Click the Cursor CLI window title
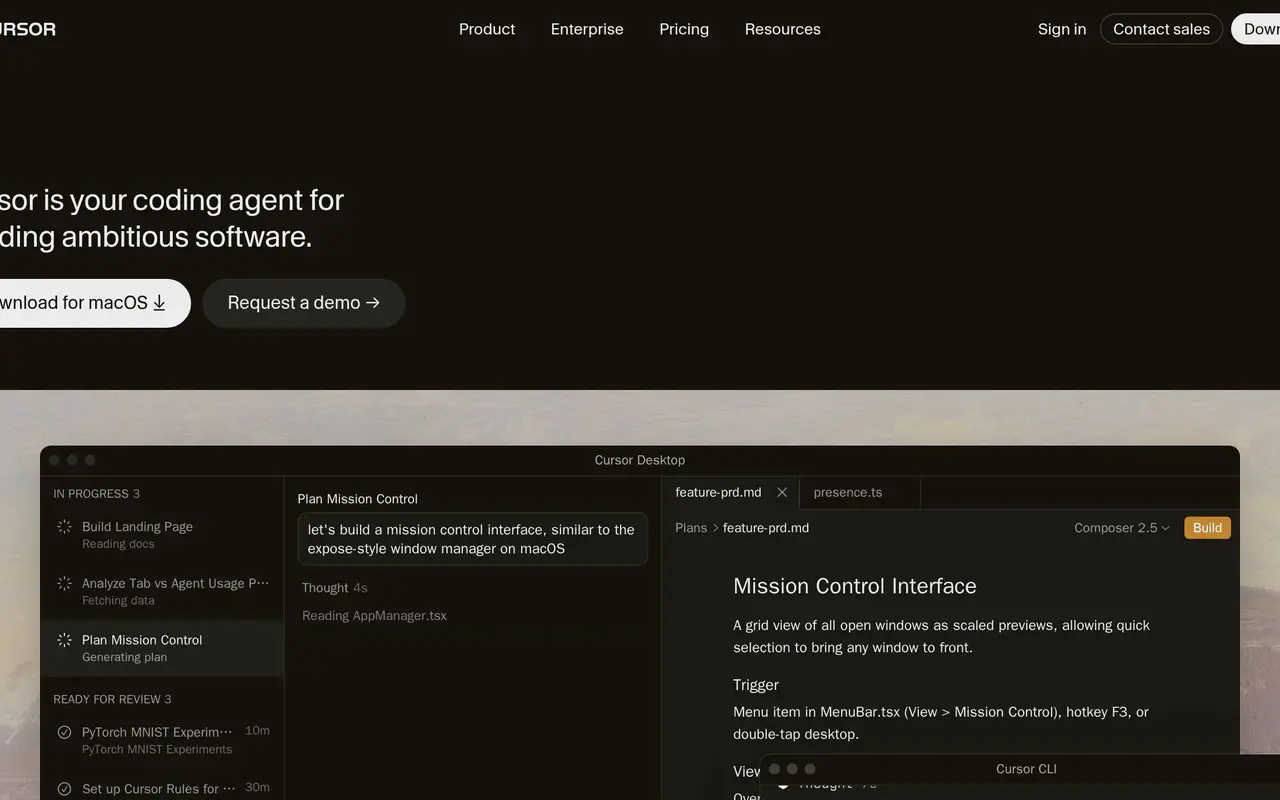Image resolution: width=1280 pixels, height=800 pixels. coord(1026,769)
